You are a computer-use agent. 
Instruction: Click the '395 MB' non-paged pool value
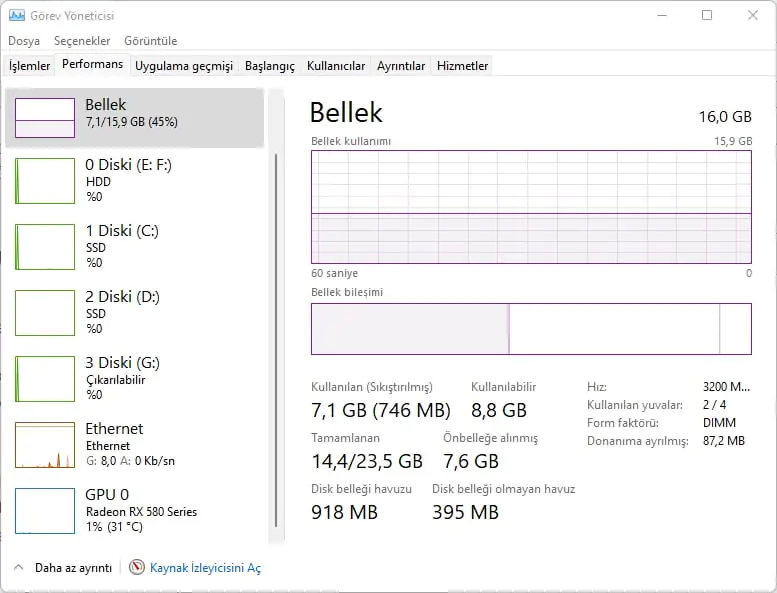(x=465, y=512)
